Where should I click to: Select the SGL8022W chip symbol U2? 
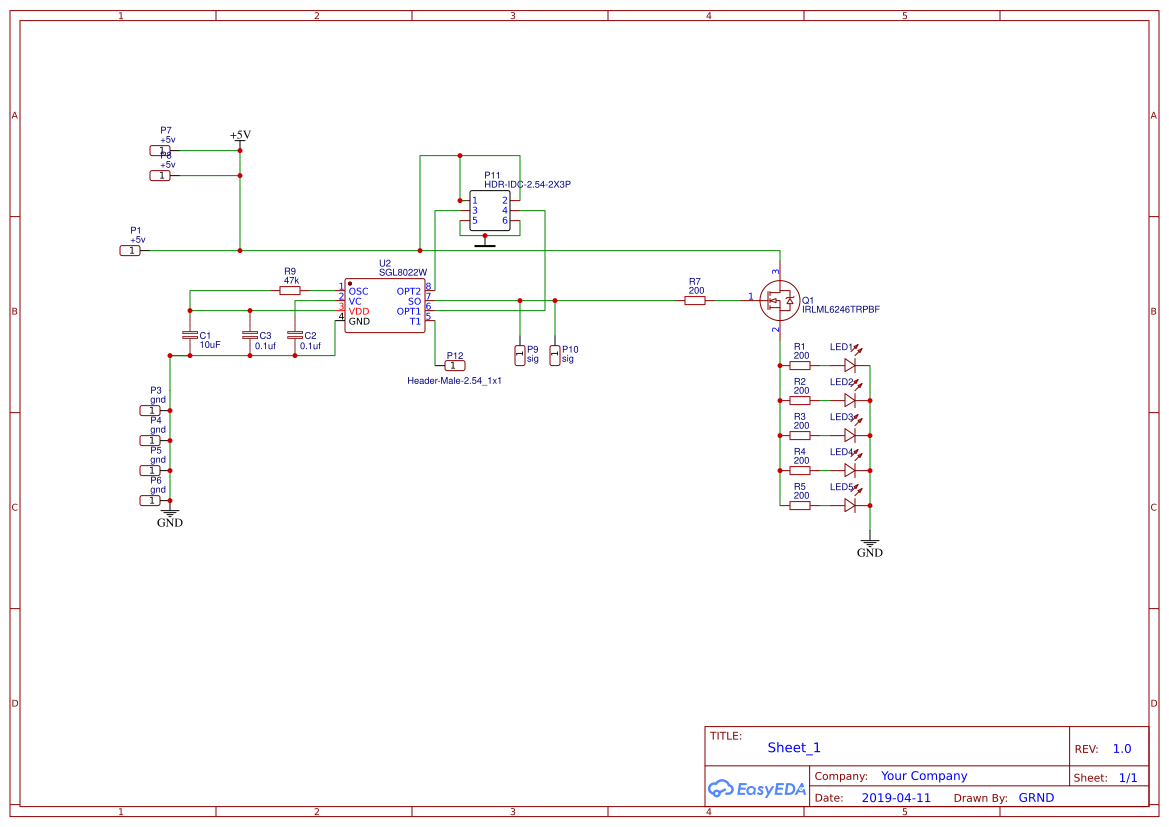tap(384, 305)
